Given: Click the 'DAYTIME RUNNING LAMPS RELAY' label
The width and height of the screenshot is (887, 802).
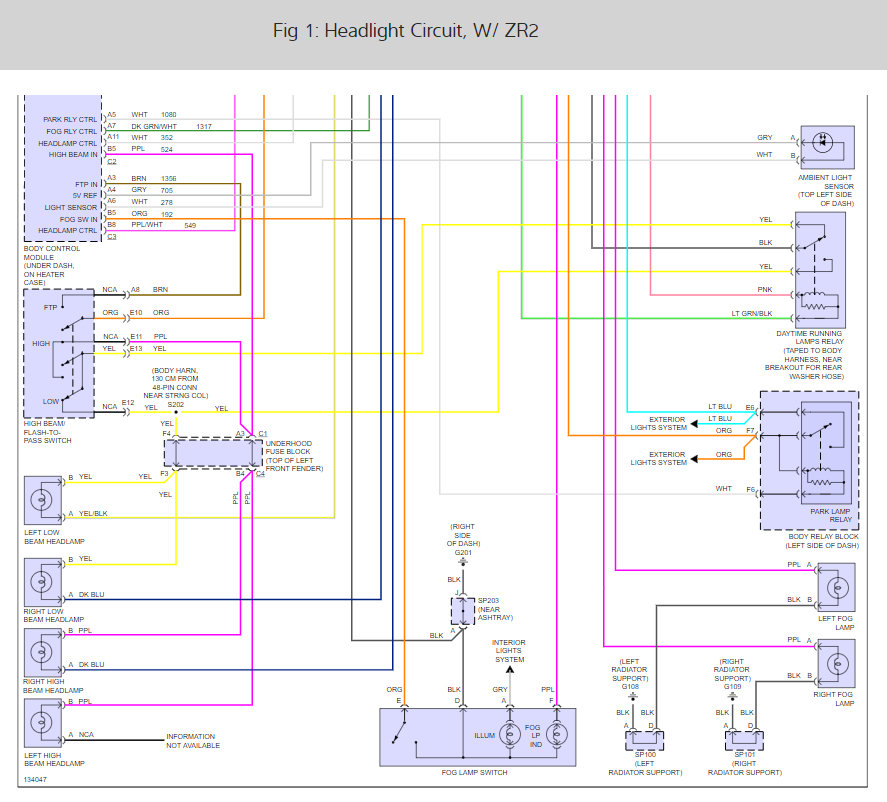Looking at the screenshot, I should tap(810, 337).
